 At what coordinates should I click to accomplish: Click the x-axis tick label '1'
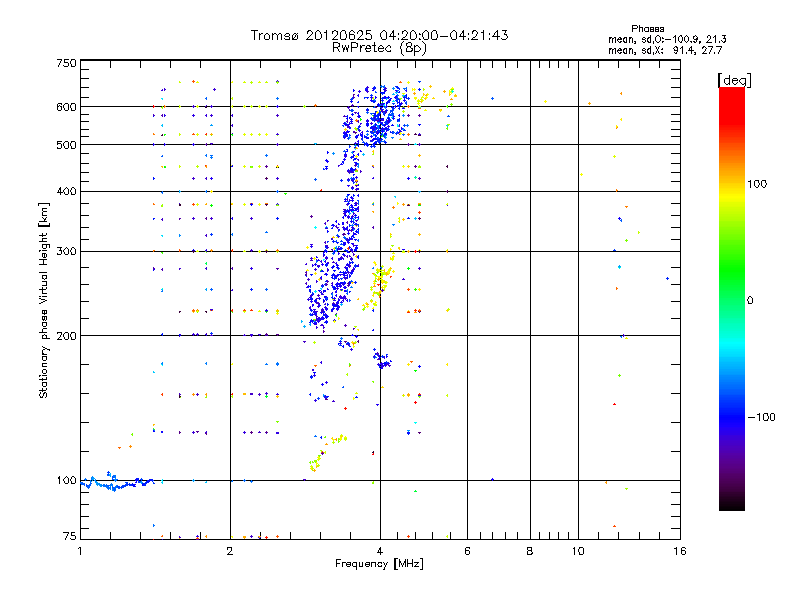[x=80, y=551]
